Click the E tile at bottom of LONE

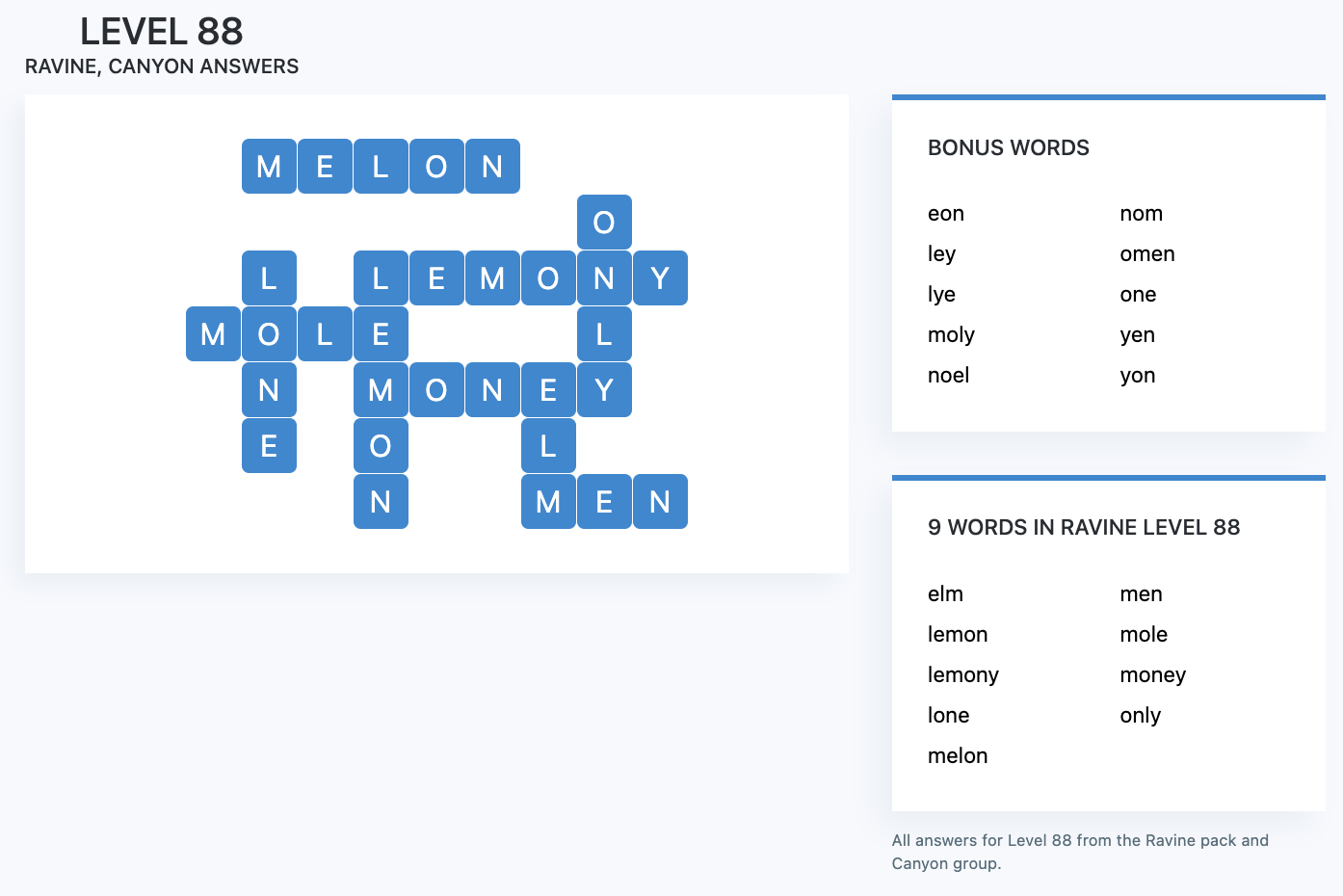pos(269,446)
